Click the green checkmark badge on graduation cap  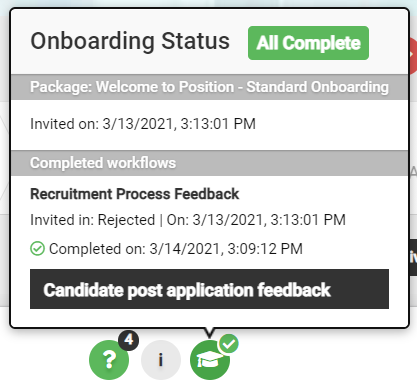pyautogui.click(x=229, y=343)
